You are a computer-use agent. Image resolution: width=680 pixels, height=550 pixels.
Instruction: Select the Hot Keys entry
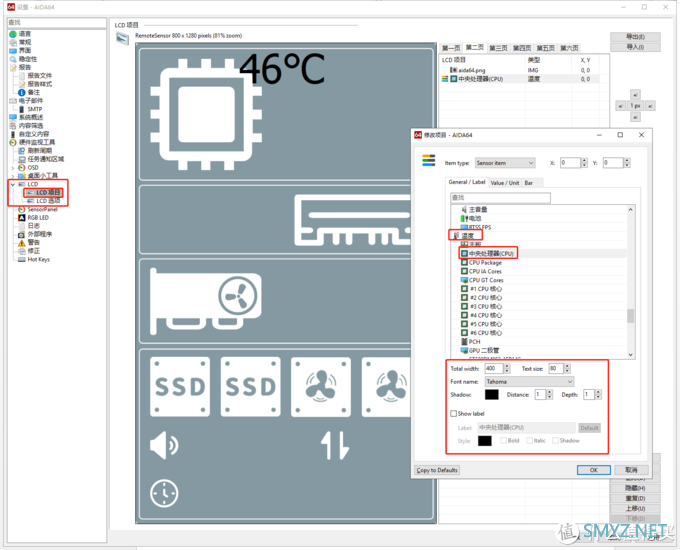[x=39, y=259]
